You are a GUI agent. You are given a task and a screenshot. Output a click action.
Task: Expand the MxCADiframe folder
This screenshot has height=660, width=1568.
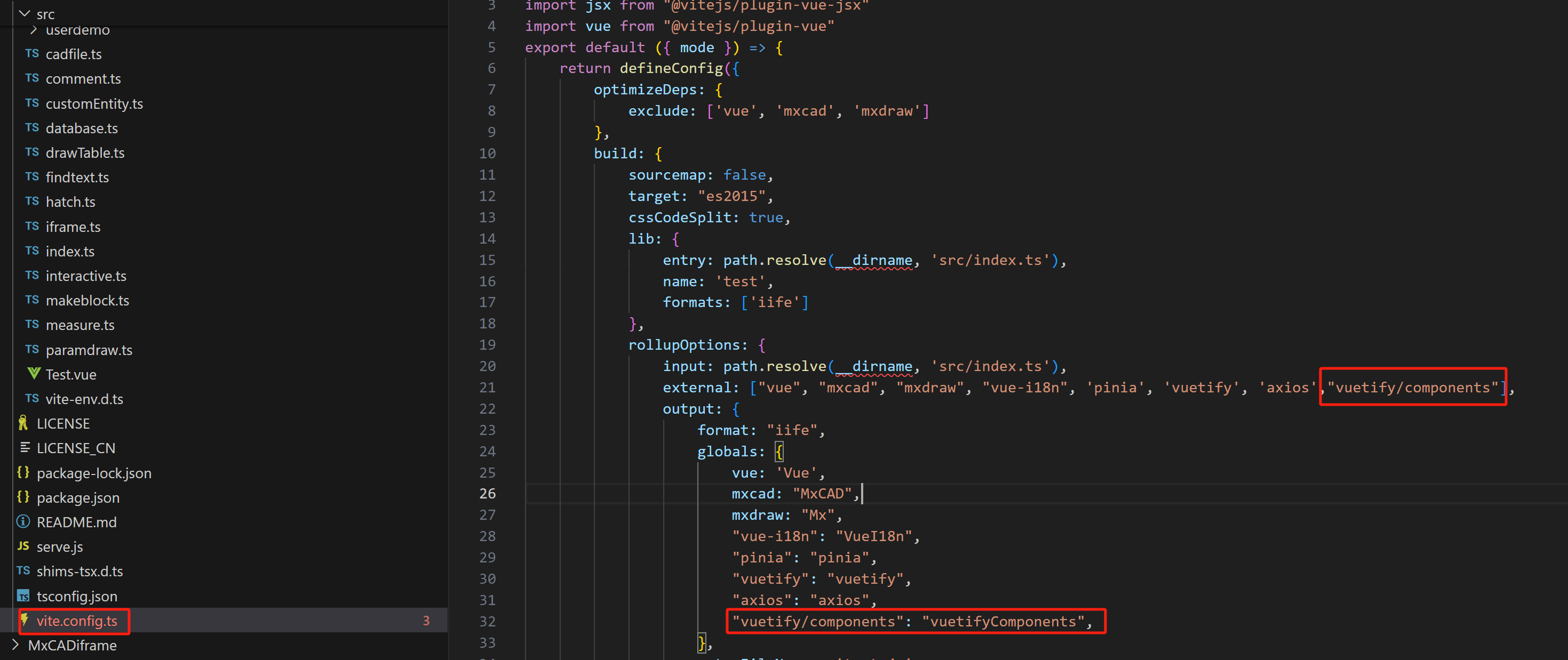coord(15,644)
